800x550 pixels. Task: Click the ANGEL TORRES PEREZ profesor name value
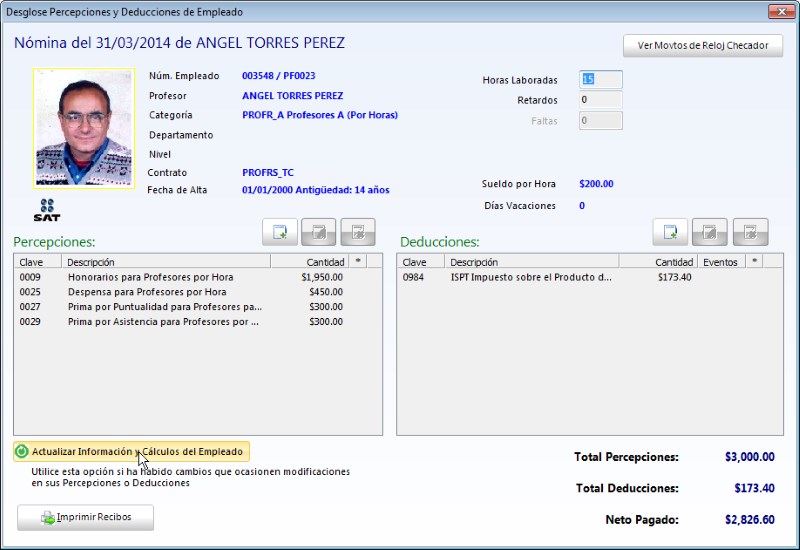(292, 95)
